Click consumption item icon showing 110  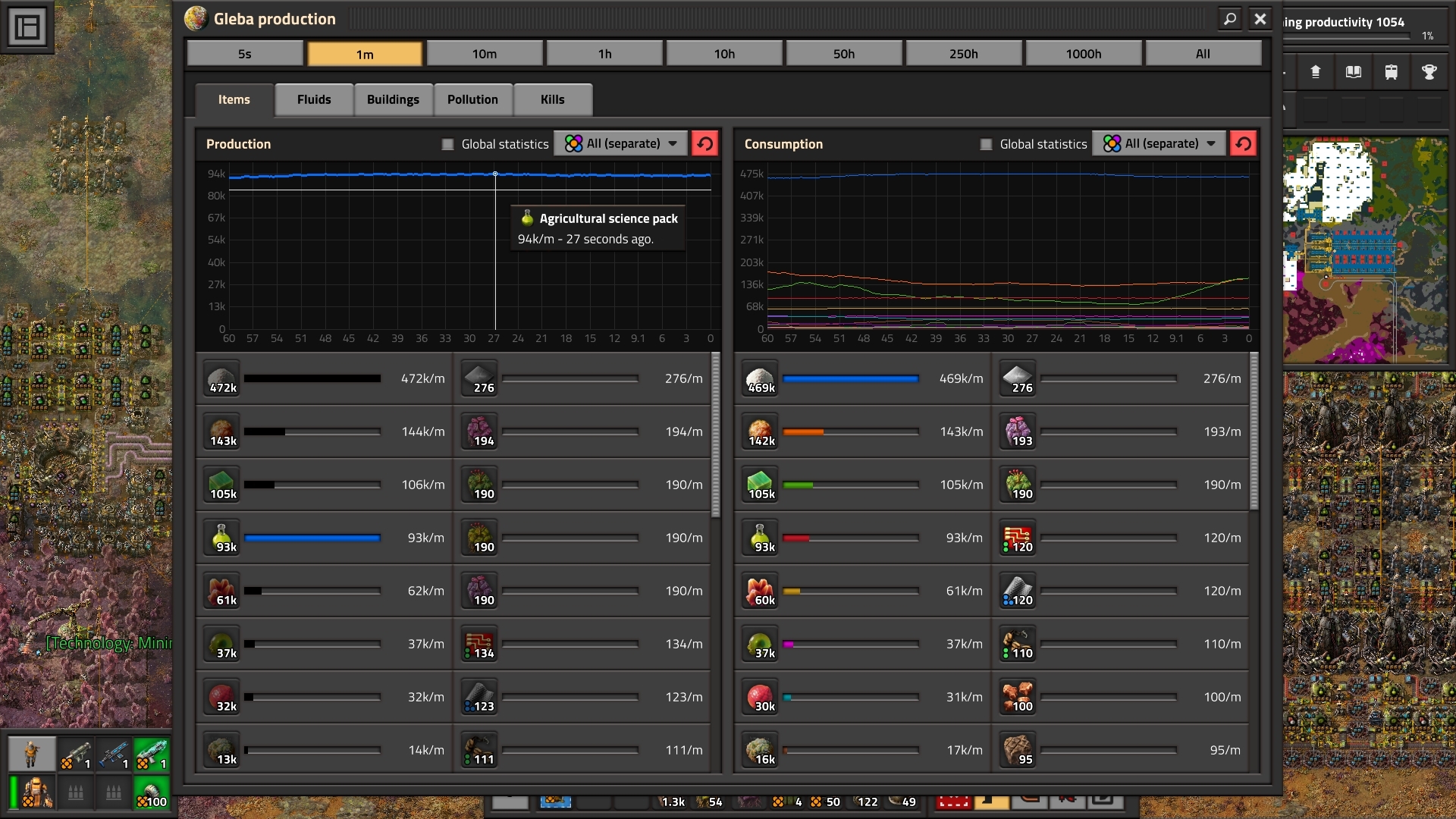click(1018, 644)
